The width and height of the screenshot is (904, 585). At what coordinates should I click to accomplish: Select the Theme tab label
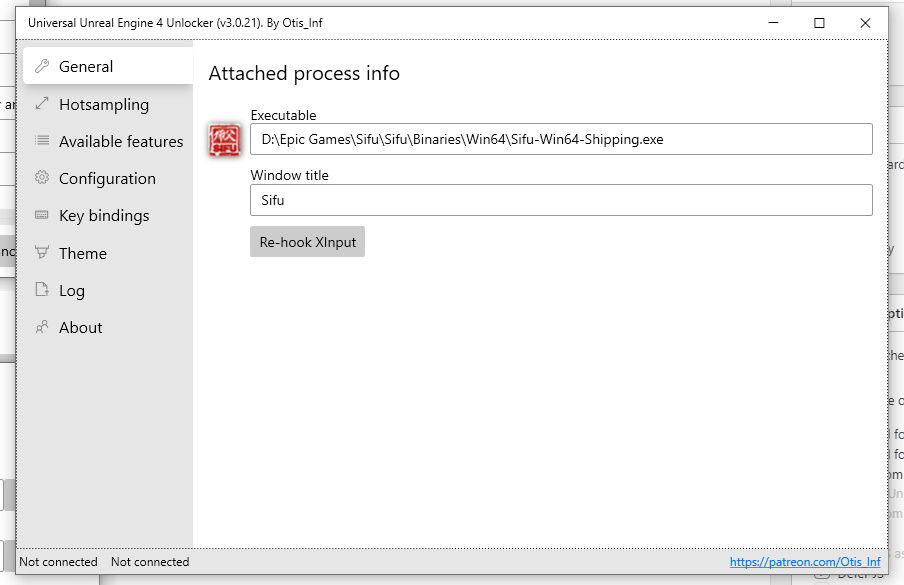[x=83, y=254]
